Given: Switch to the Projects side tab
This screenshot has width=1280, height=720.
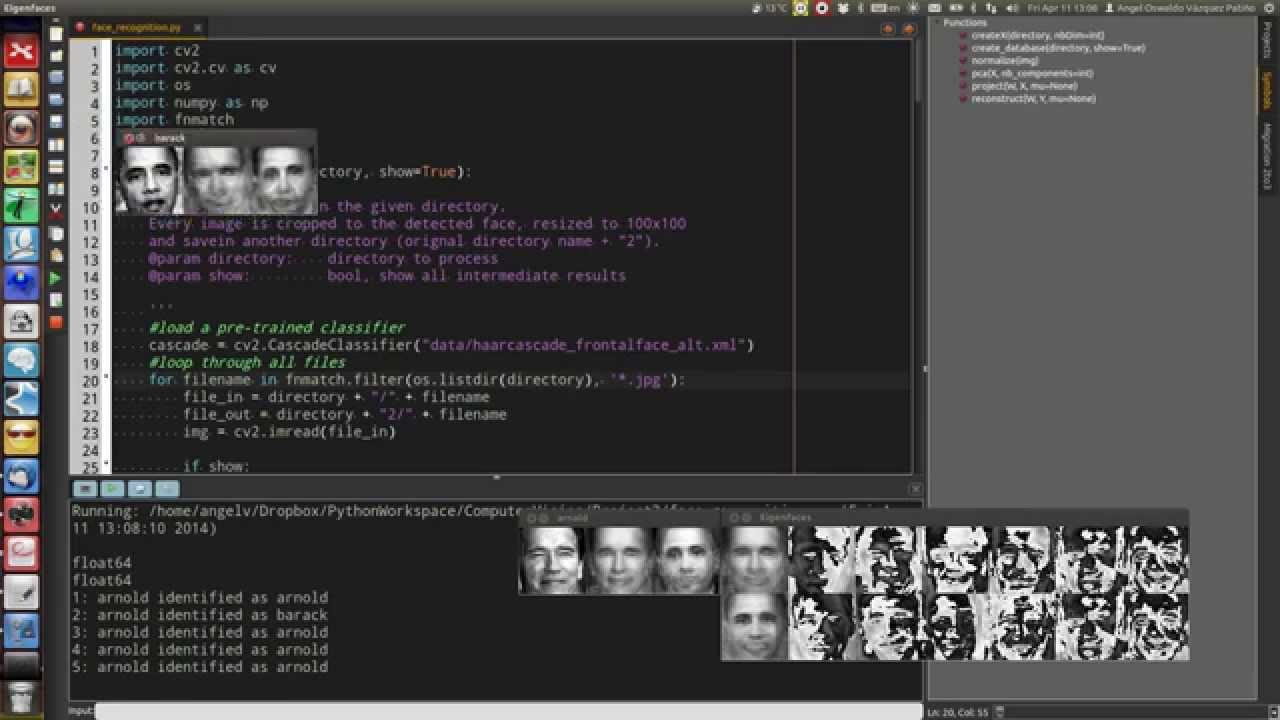Looking at the screenshot, I should pos(1266,39).
